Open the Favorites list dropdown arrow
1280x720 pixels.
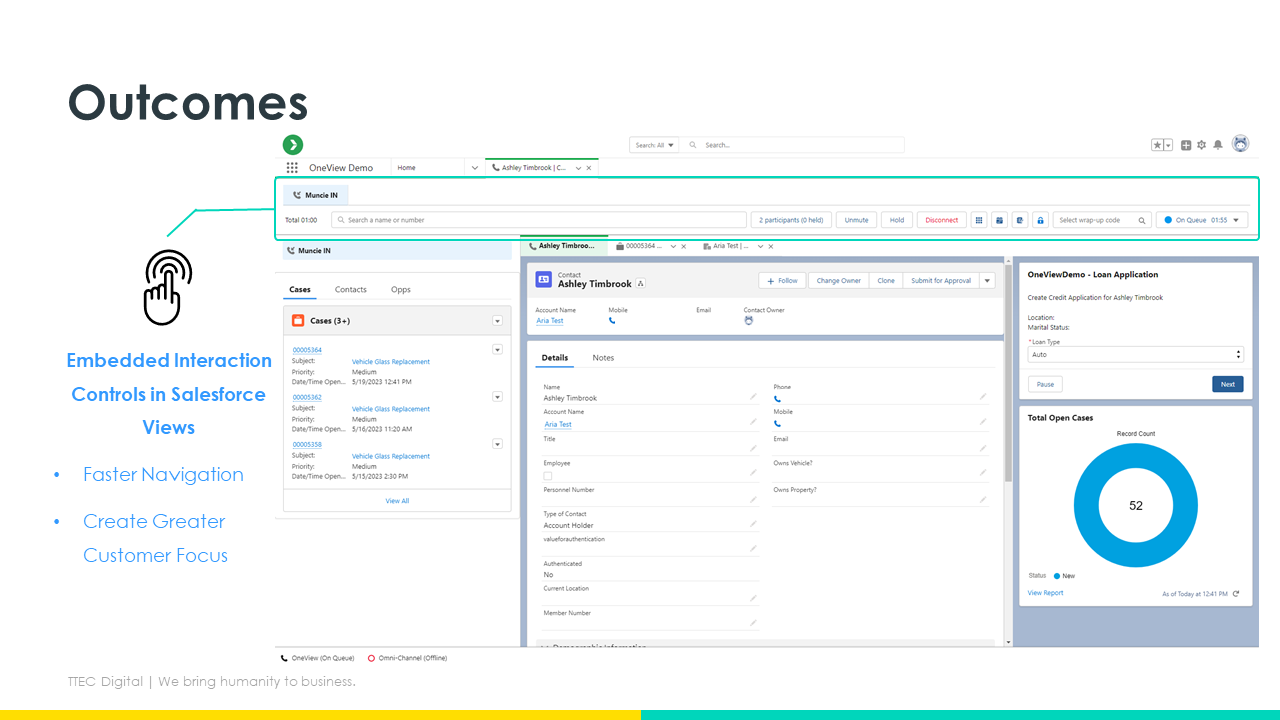pos(1168,145)
